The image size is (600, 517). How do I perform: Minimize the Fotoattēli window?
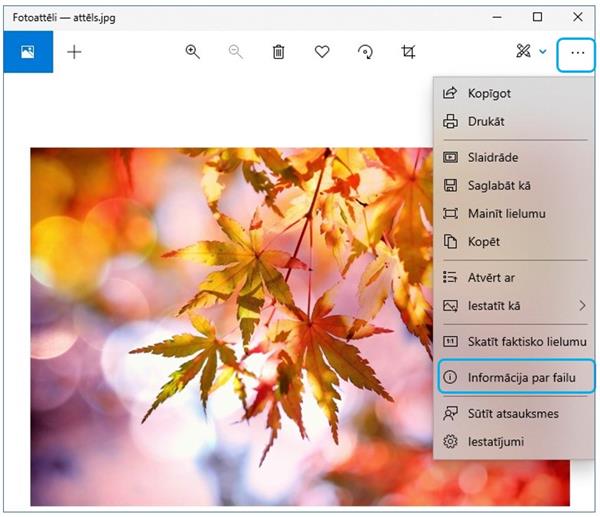(497, 17)
